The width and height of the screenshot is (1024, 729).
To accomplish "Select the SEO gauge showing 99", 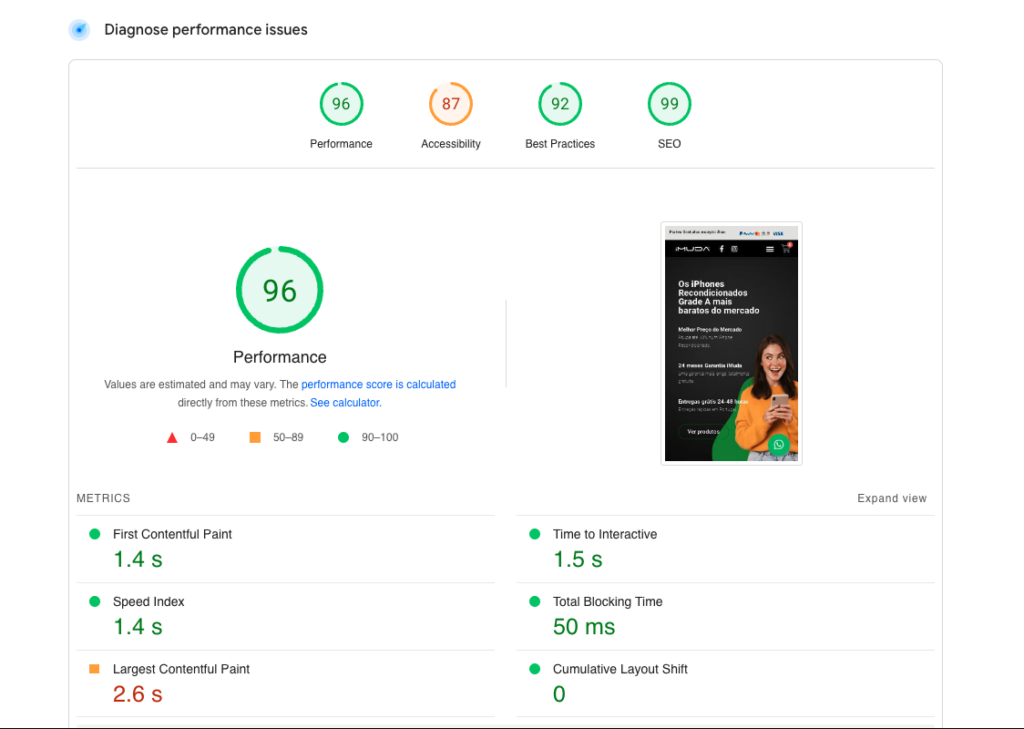I will (668, 103).
